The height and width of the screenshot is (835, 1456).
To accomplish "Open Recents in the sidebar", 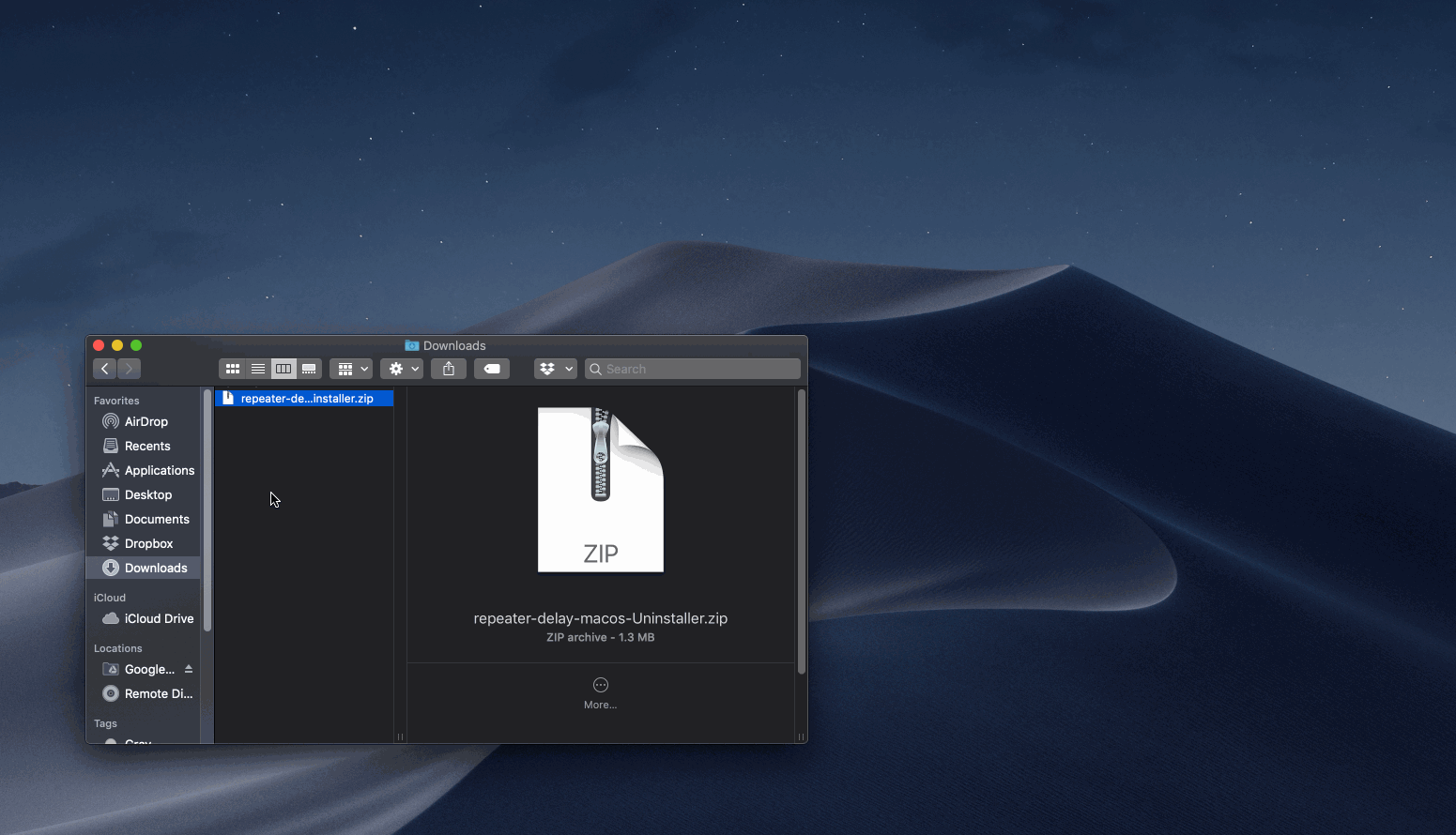I will coord(144,446).
